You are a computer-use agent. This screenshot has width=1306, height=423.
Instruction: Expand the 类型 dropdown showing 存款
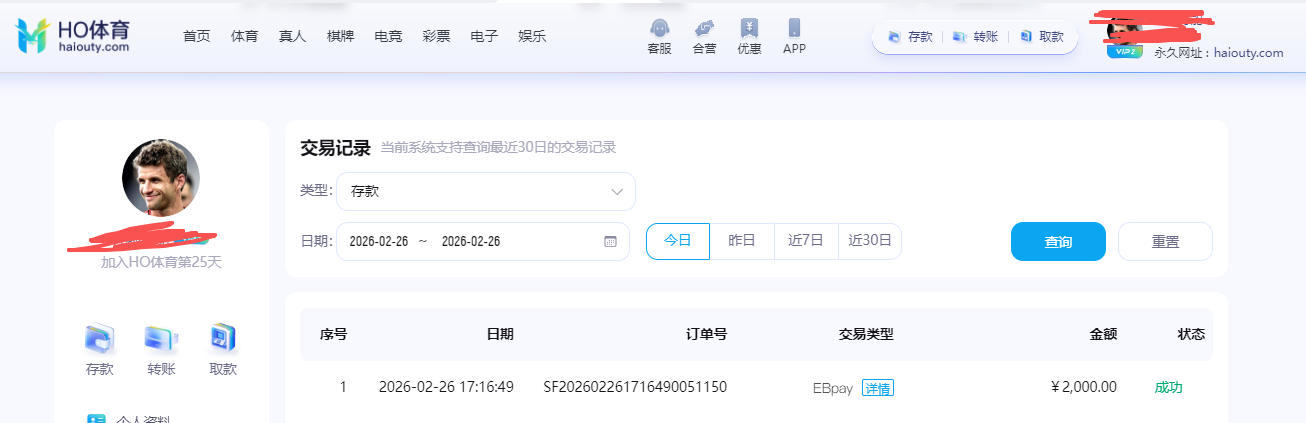point(486,191)
